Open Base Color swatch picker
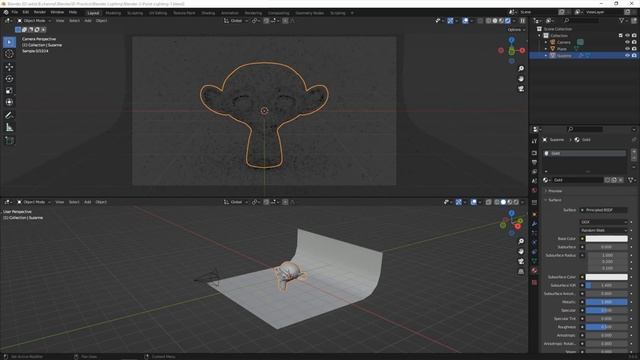 click(x=606, y=239)
